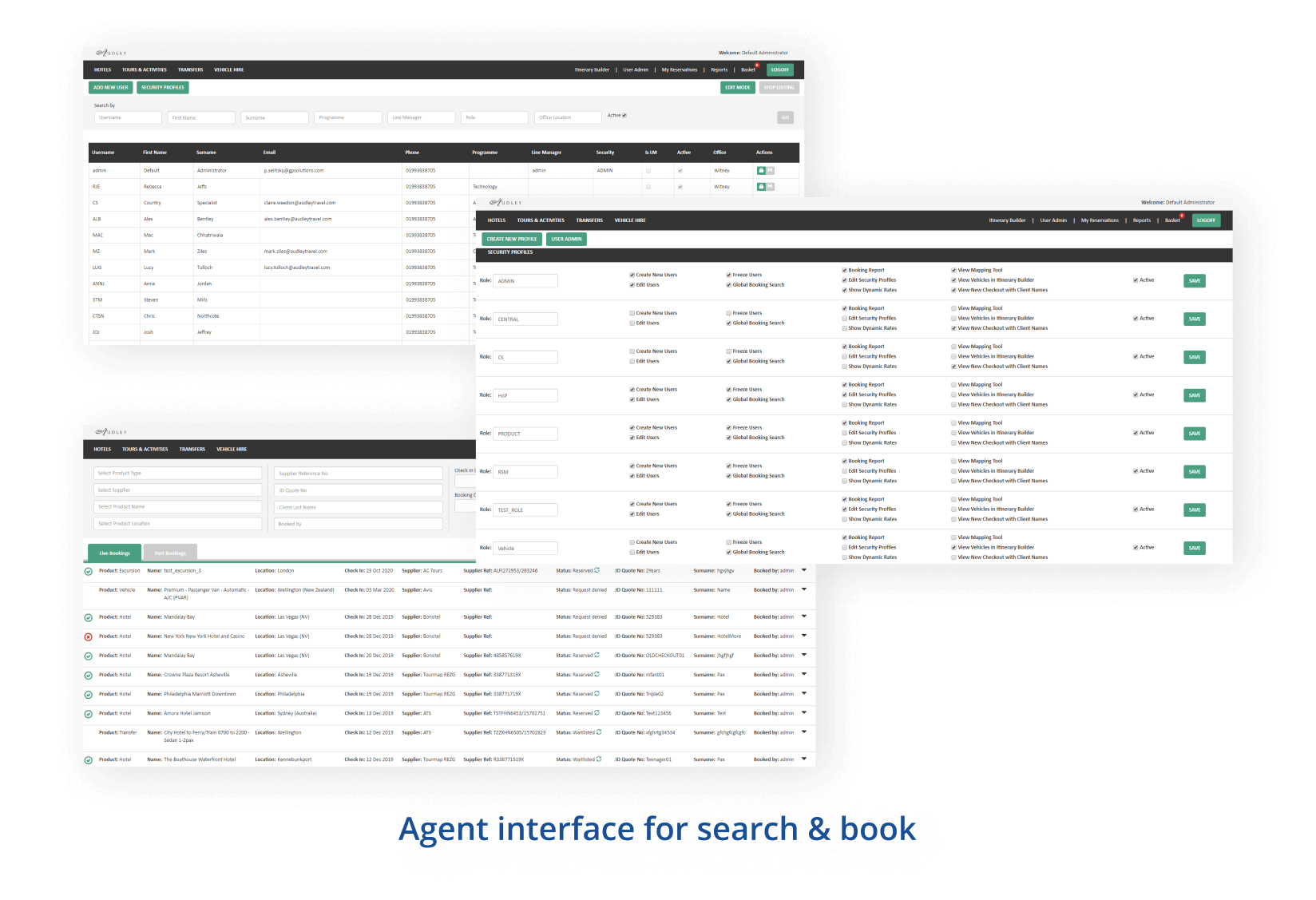Viewport: 1316px width, 900px height.
Task: Click status icon for Amora Hotel Jamison
Action: tap(89, 714)
